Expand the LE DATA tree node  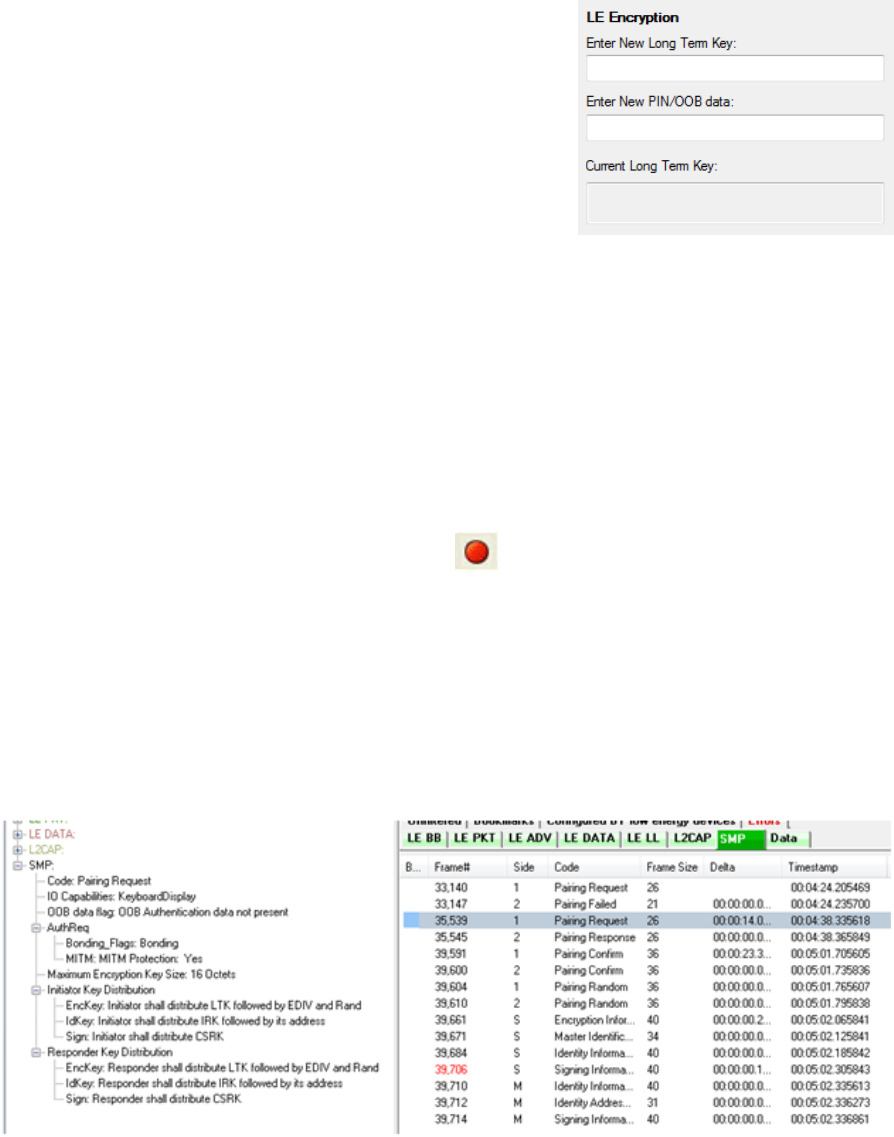tap(17, 833)
